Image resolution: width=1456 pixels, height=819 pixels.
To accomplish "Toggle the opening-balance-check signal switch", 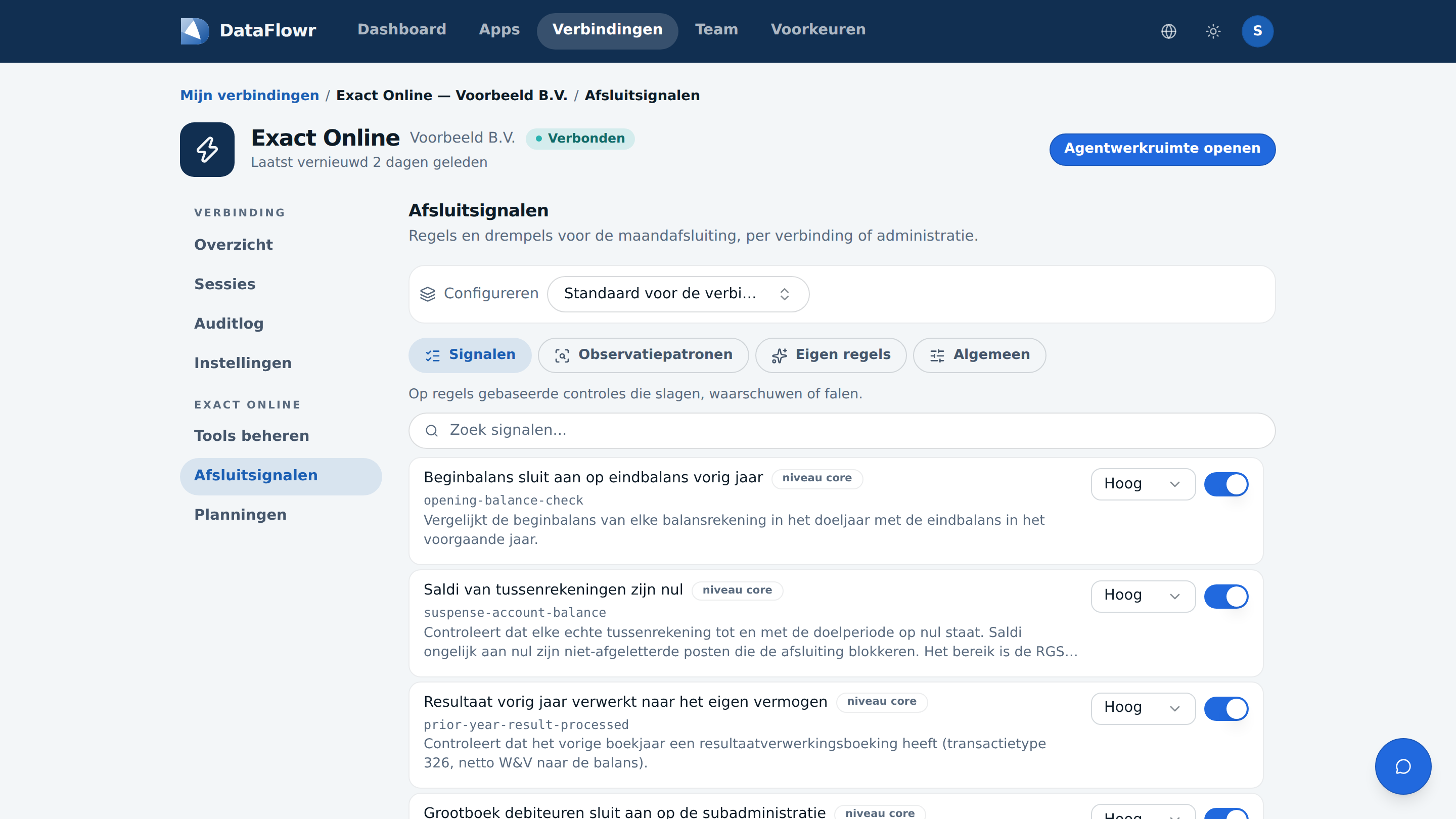I will [x=1226, y=484].
